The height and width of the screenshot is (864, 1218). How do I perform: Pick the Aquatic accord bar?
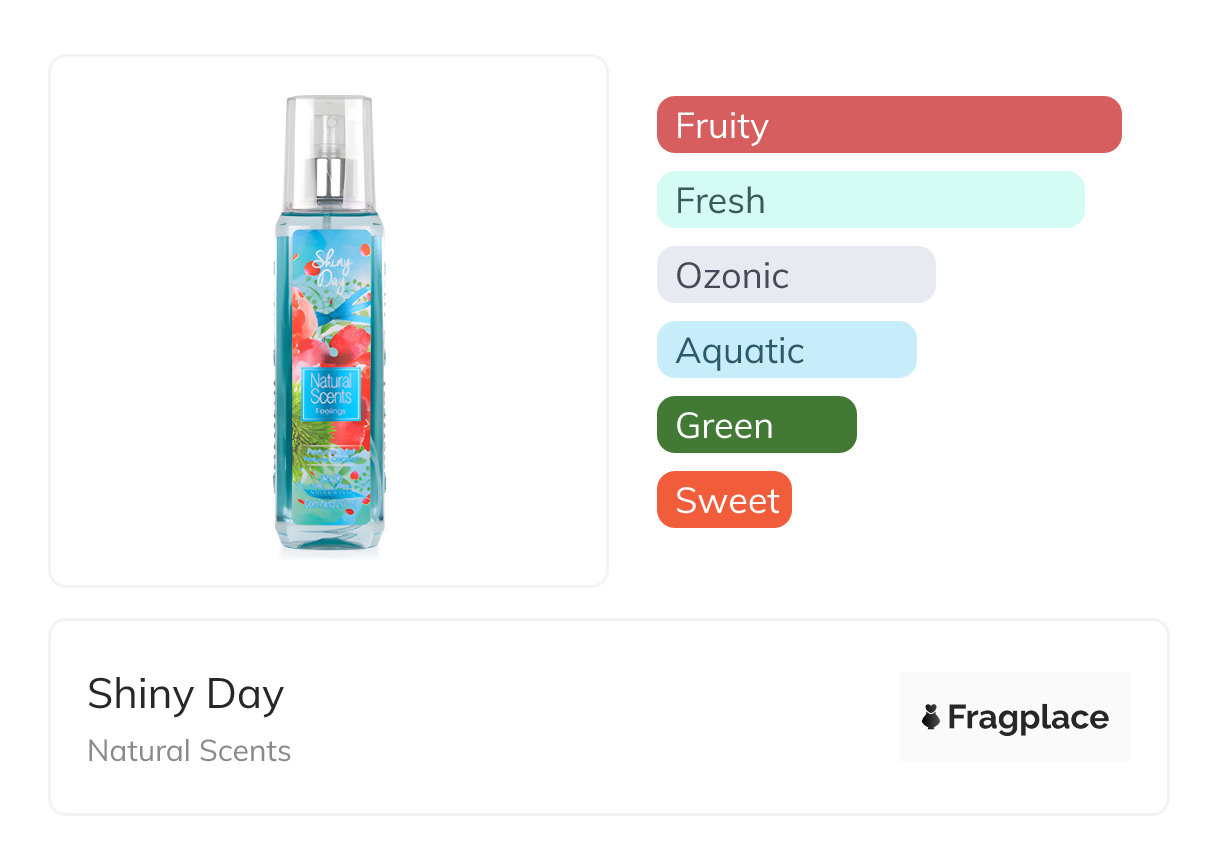point(786,350)
